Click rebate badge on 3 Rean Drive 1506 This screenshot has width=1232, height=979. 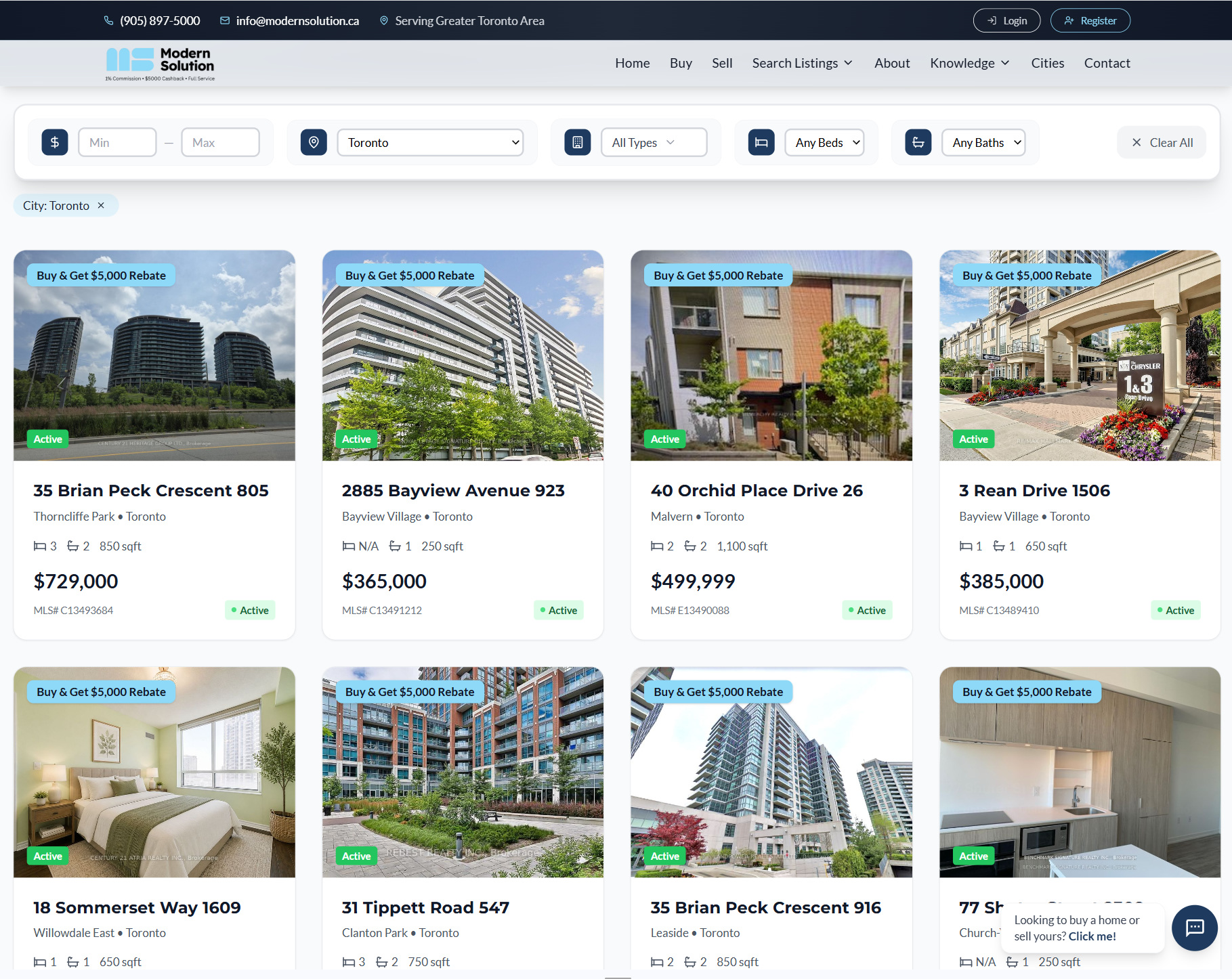click(1027, 275)
